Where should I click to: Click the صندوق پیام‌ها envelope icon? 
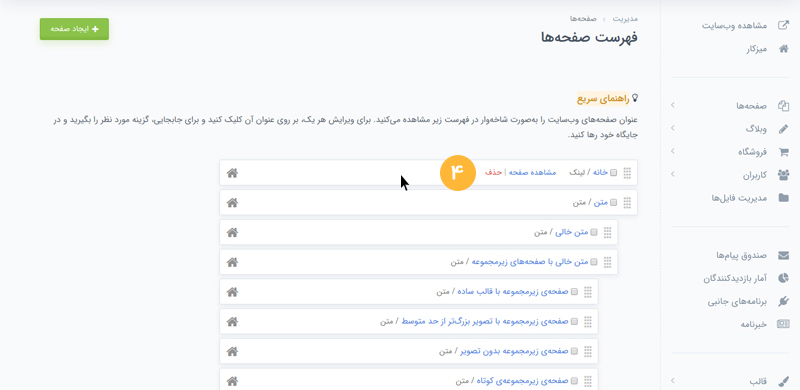pos(783,255)
